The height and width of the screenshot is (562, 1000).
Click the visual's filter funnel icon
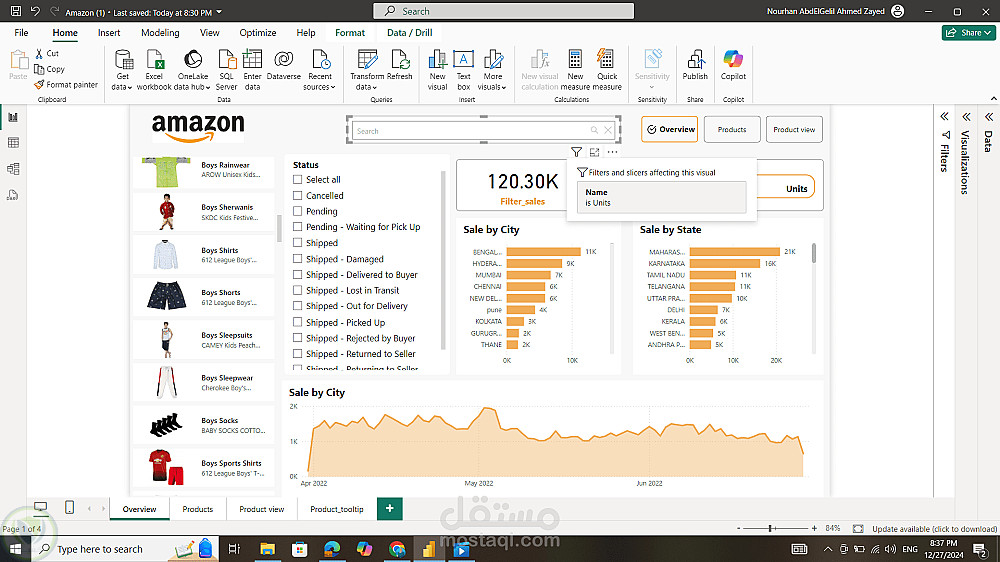(x=577, y=152)
